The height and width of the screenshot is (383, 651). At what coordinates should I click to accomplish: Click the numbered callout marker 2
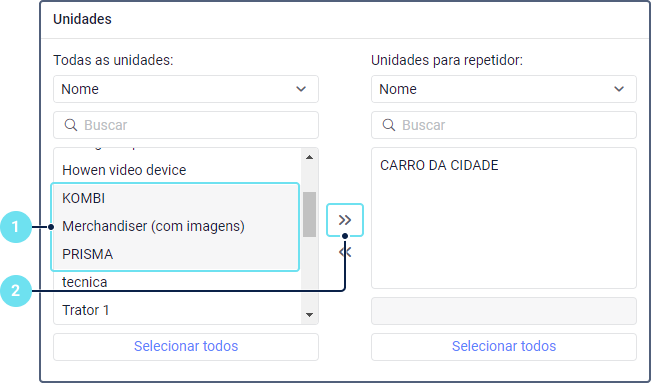(16, 291)
